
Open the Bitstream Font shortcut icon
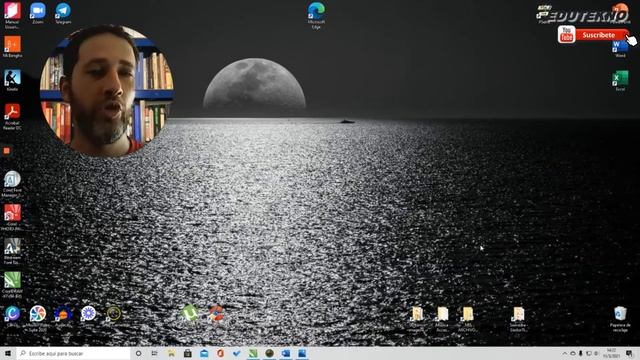[12, 251]
